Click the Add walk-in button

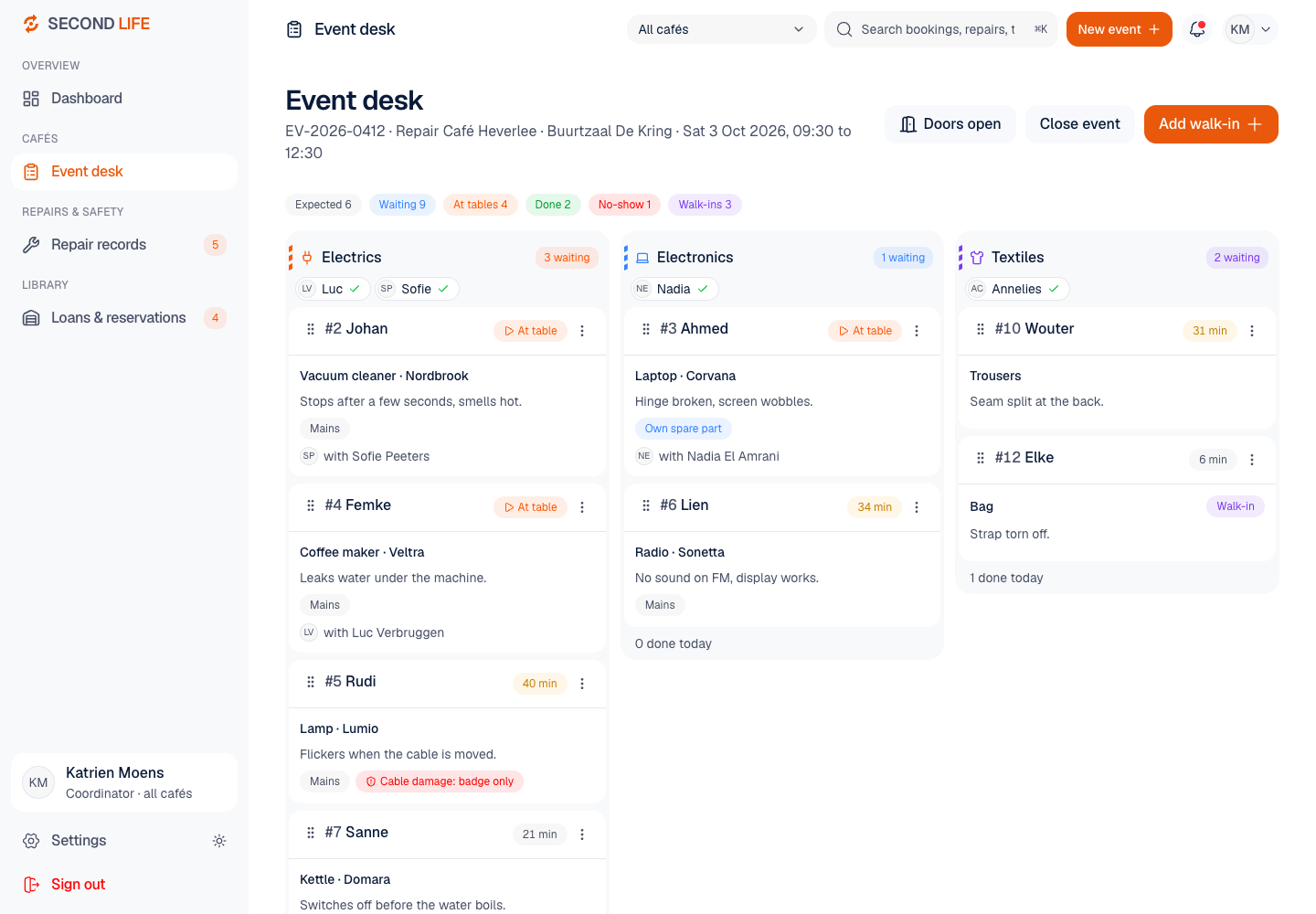click(1211, 124)
